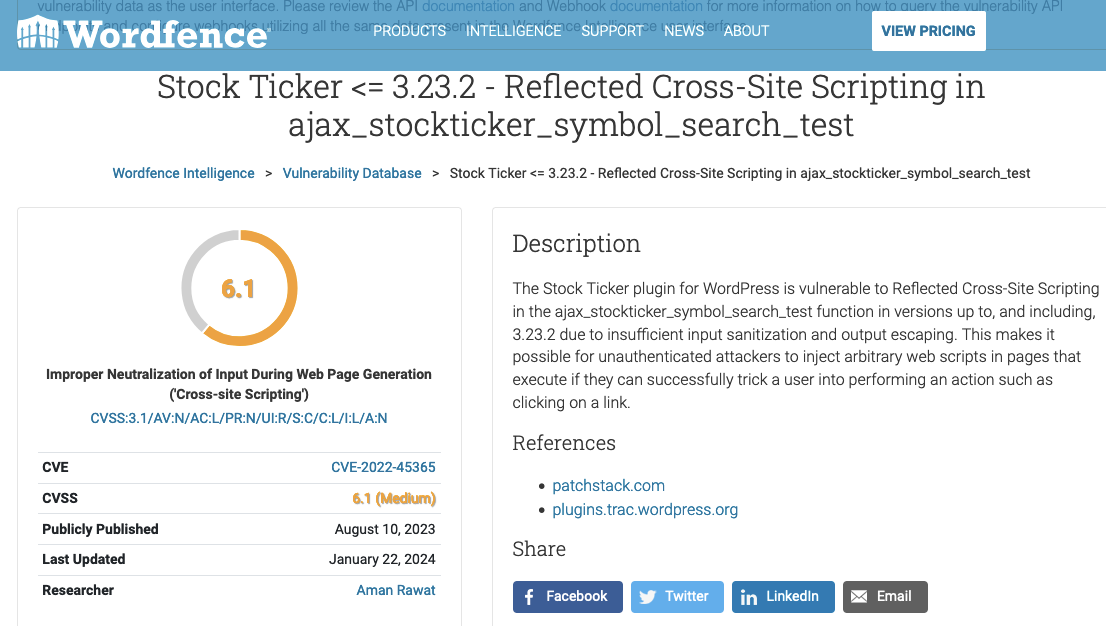The width and height of the screenshot is (1106, 626).
Task: Go to News in the header
Action: tap(683, 31)
